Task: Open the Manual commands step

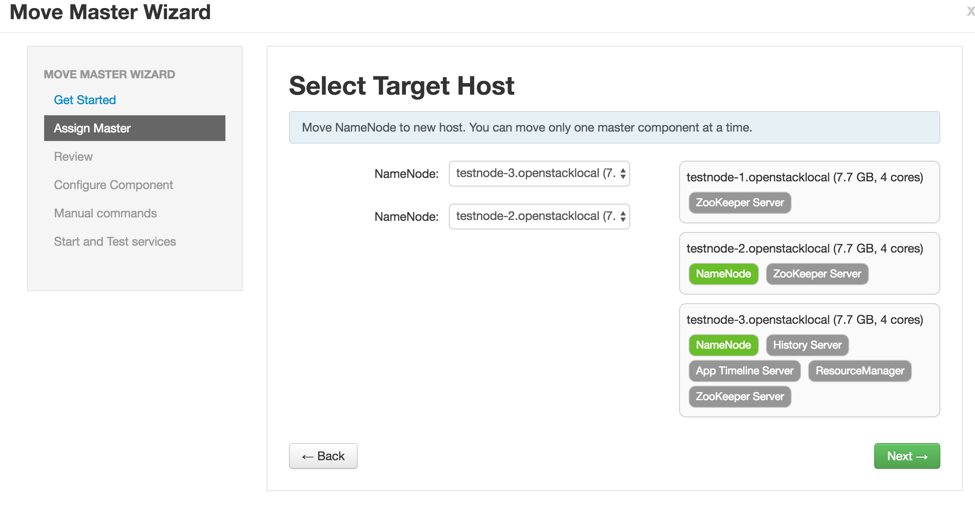Action: [x=105, y=213]
